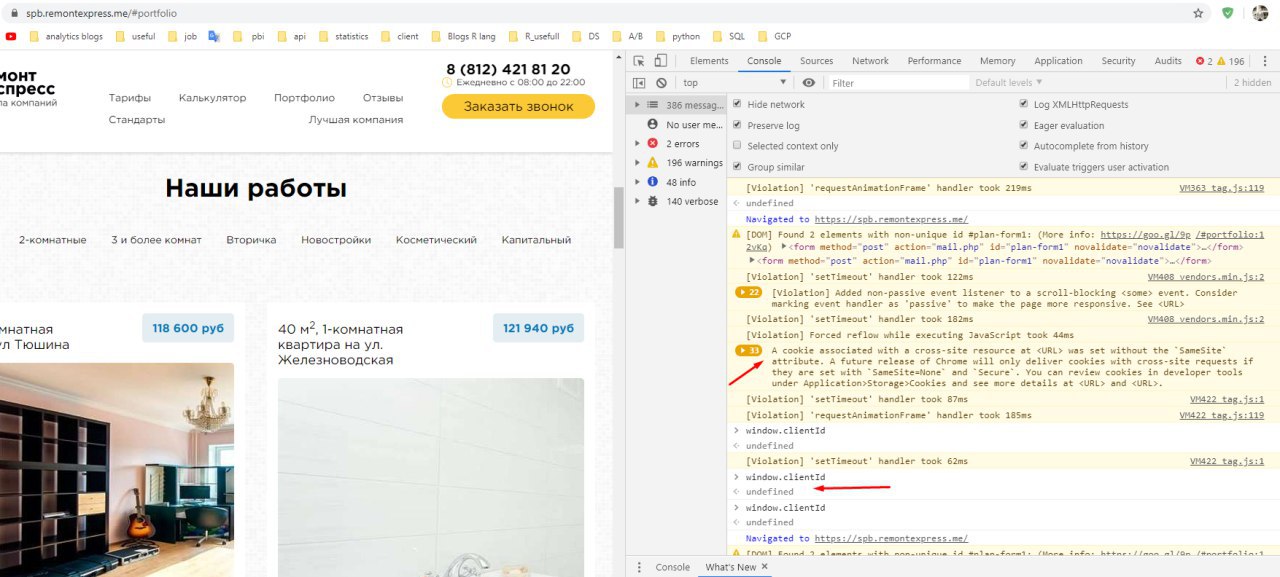Toggle Evaluate triggers user activation checkbox
This screenshot has height=577, width=1280.
tap(1024, 167)
